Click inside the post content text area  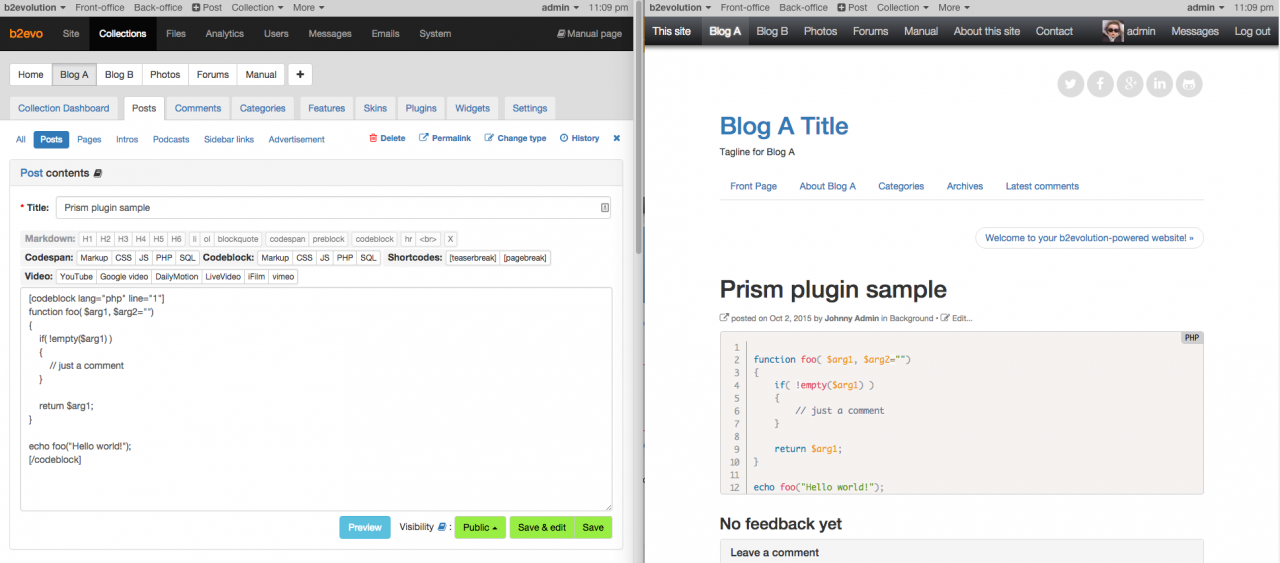(316, 399)
